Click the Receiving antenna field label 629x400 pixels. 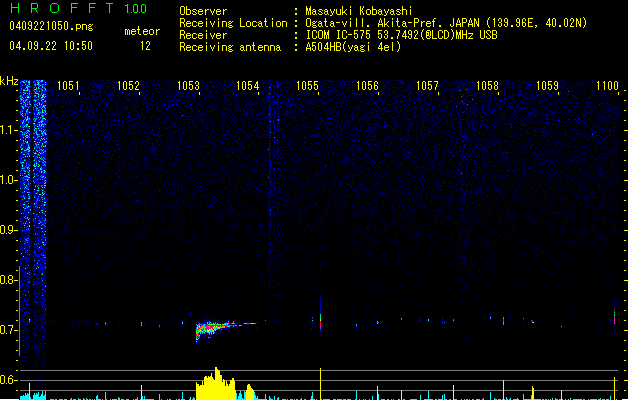[x=230, y=47]
